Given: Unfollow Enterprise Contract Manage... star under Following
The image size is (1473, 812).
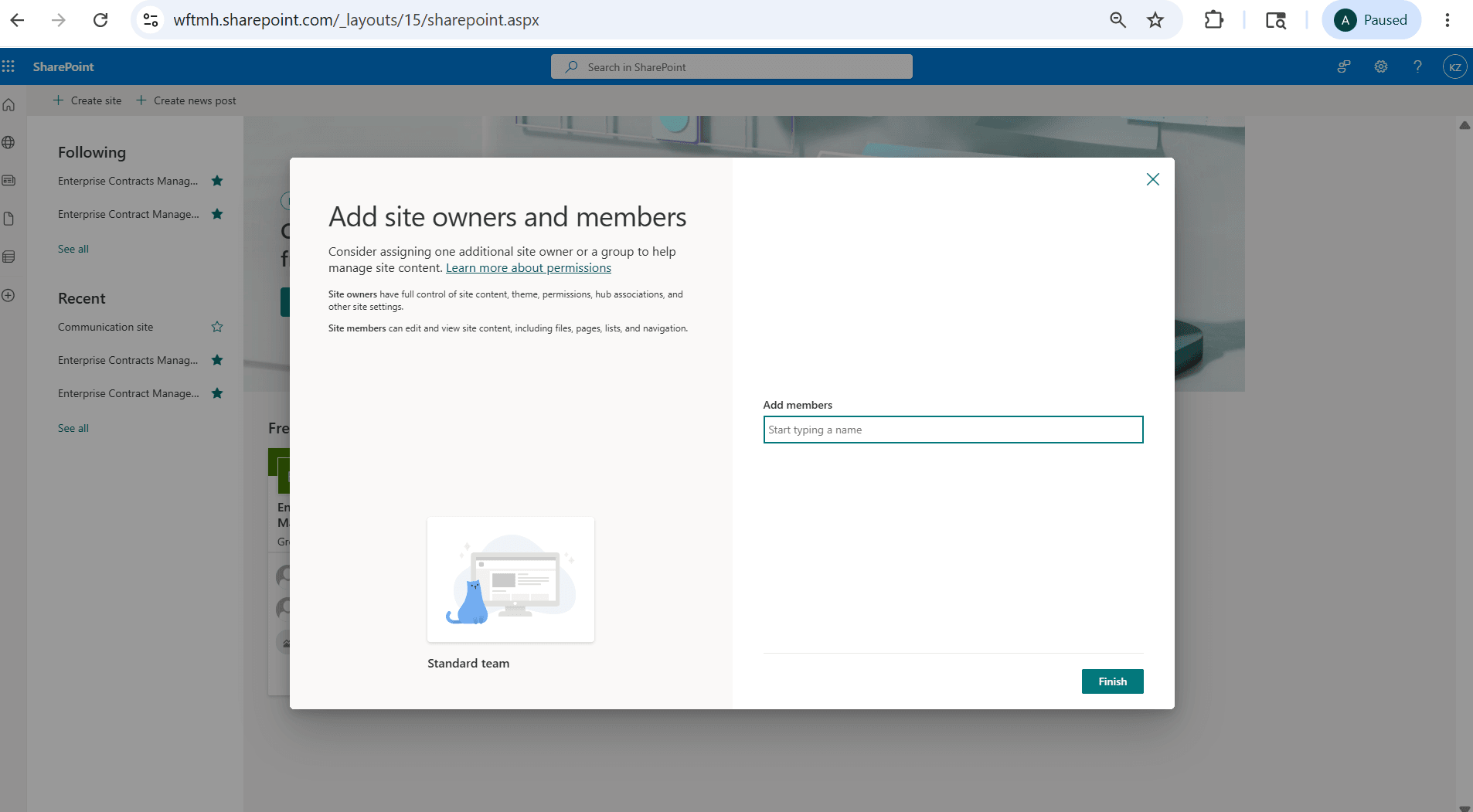Looking at the screenshot, I should (217, 214).
